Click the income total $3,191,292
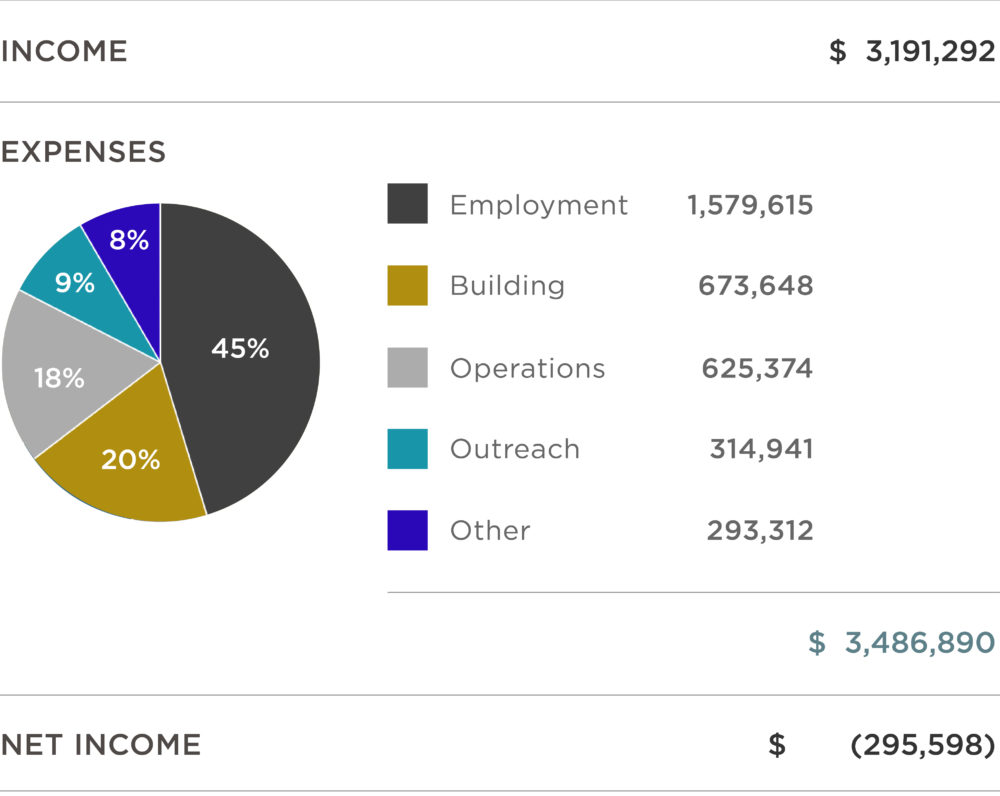 click(x=912, y=52)
